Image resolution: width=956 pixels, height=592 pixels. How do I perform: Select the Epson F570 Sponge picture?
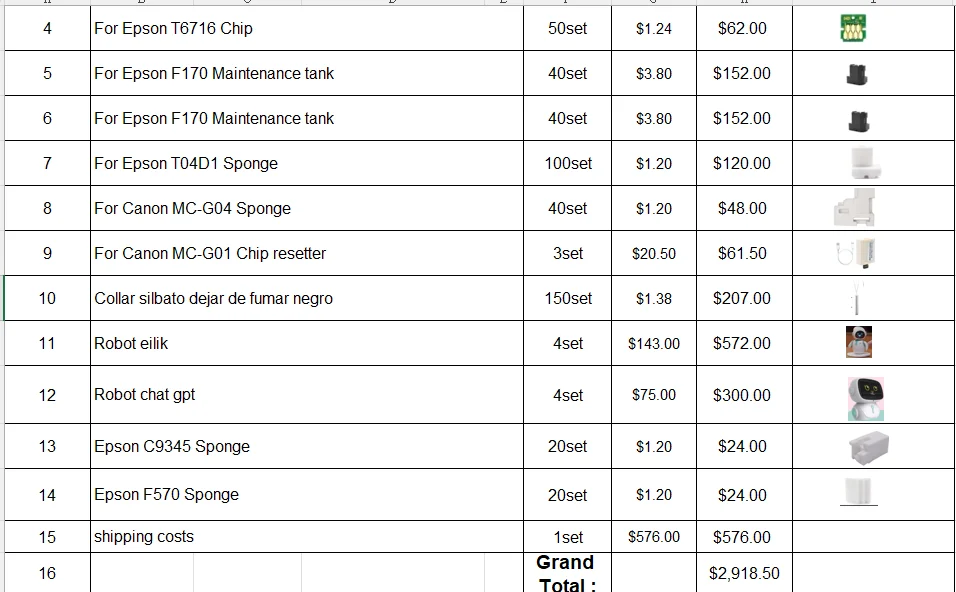860,492
